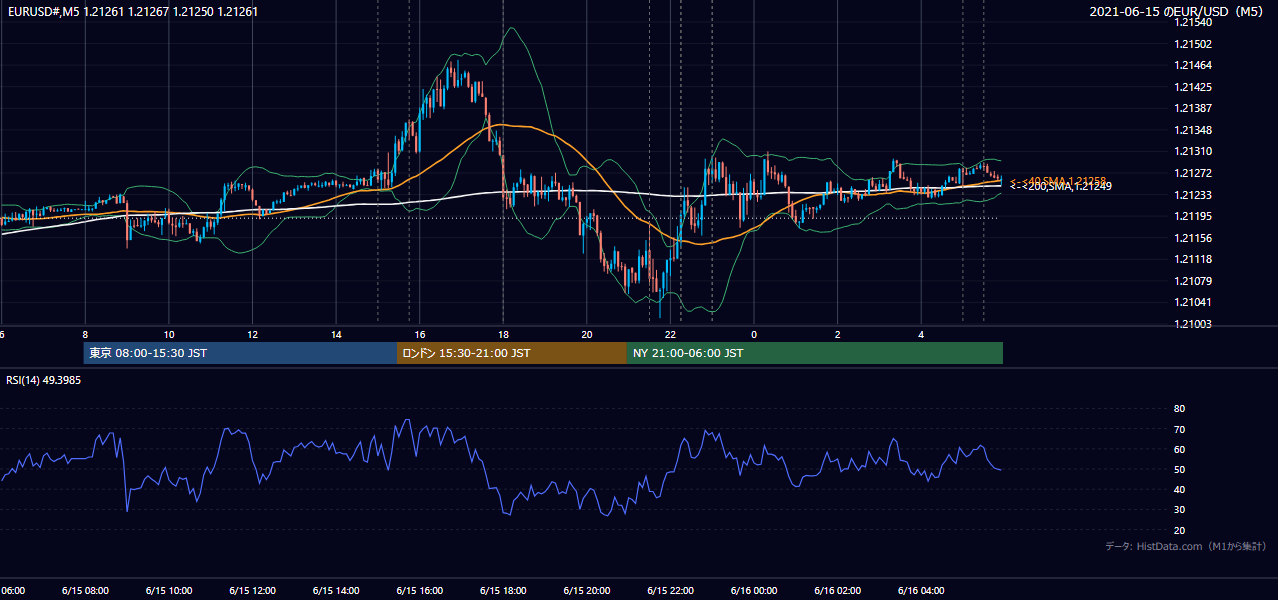Click the 6/15 18:00 bottom time label
The image size is (1278, 600).
point(504,590)
